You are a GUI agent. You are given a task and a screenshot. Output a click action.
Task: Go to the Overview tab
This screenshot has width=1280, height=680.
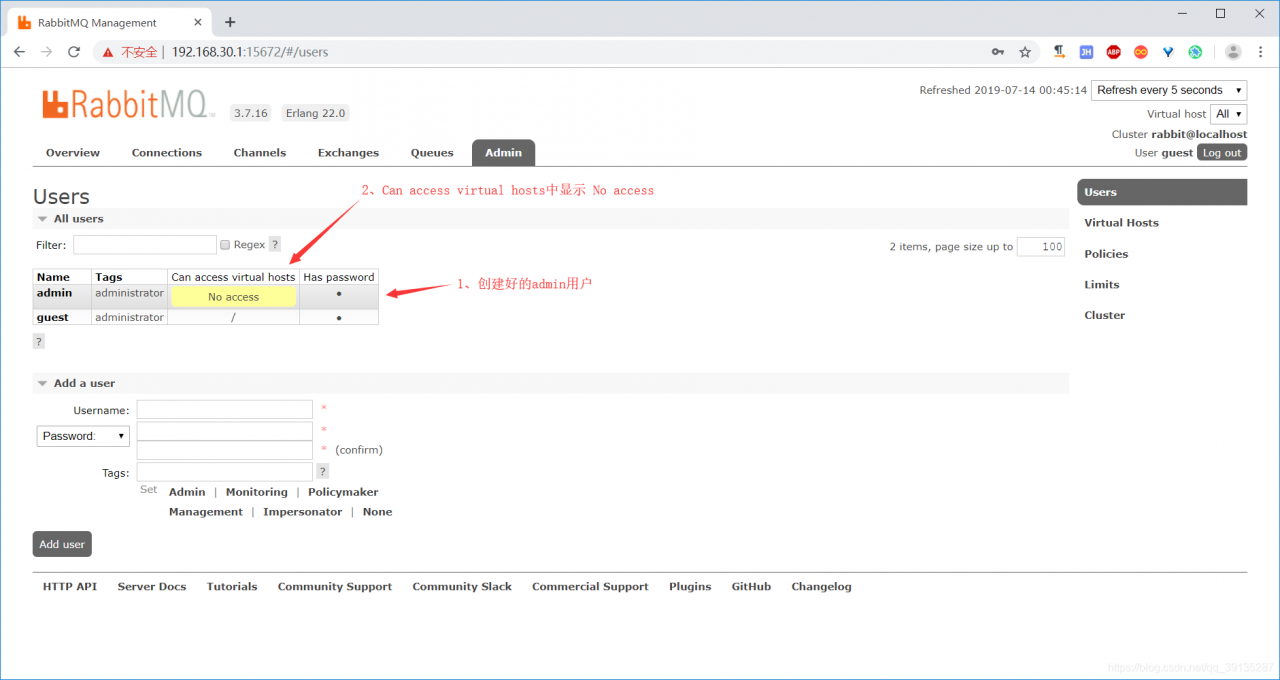73,153
